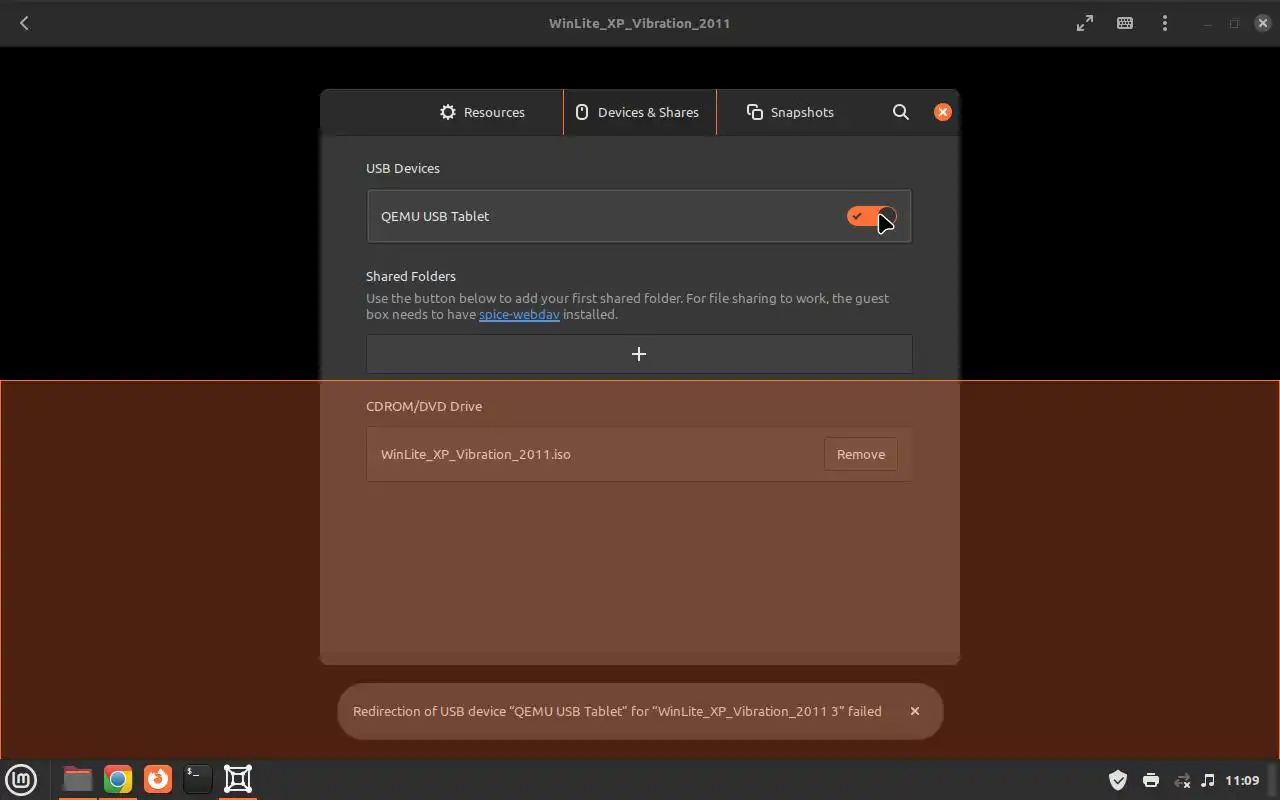Open the terminal from taskbar
Screen dimensions: 1280x800
click(x=198, y=779)
